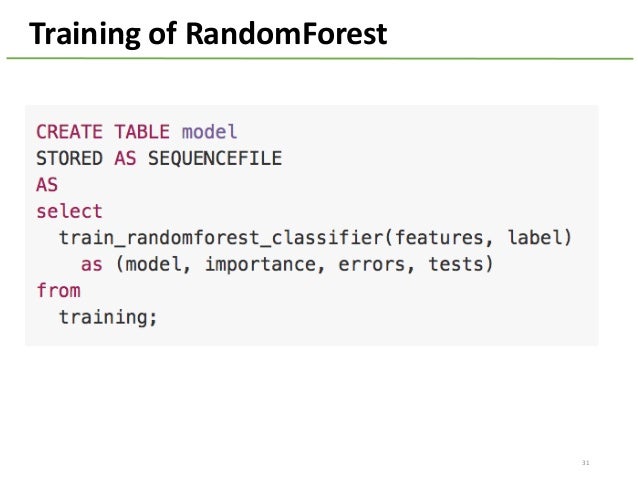This screenshot has width=638, height=479.
Task: Click the select keyword
Action: click(x=69, y=211)
